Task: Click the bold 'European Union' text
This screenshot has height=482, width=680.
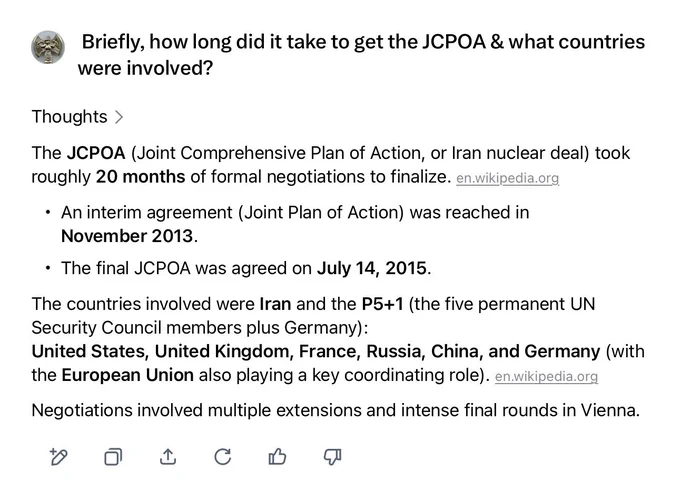Action: pyautogui.click(x=128, y=375)
